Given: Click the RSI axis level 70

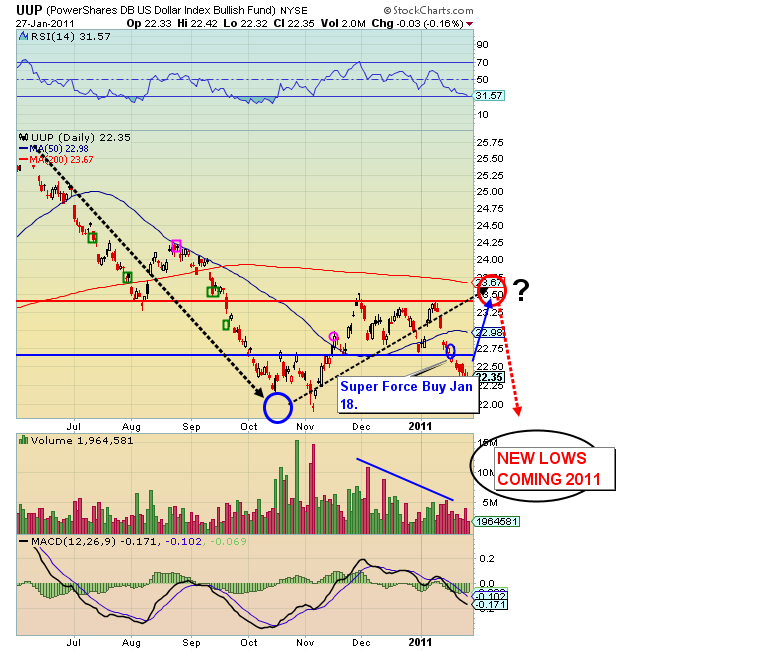Looking at the screenshot, I should (482, 62).
